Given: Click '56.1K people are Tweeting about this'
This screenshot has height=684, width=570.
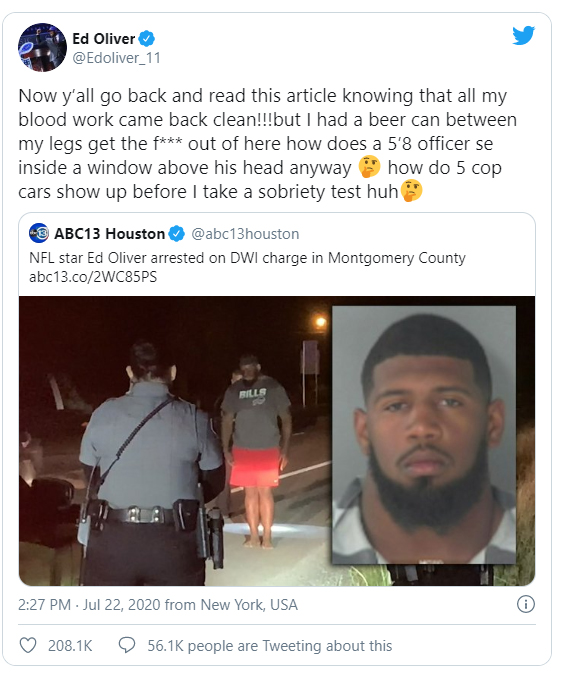Looking at the screenshot, I should tap(270, 646).
